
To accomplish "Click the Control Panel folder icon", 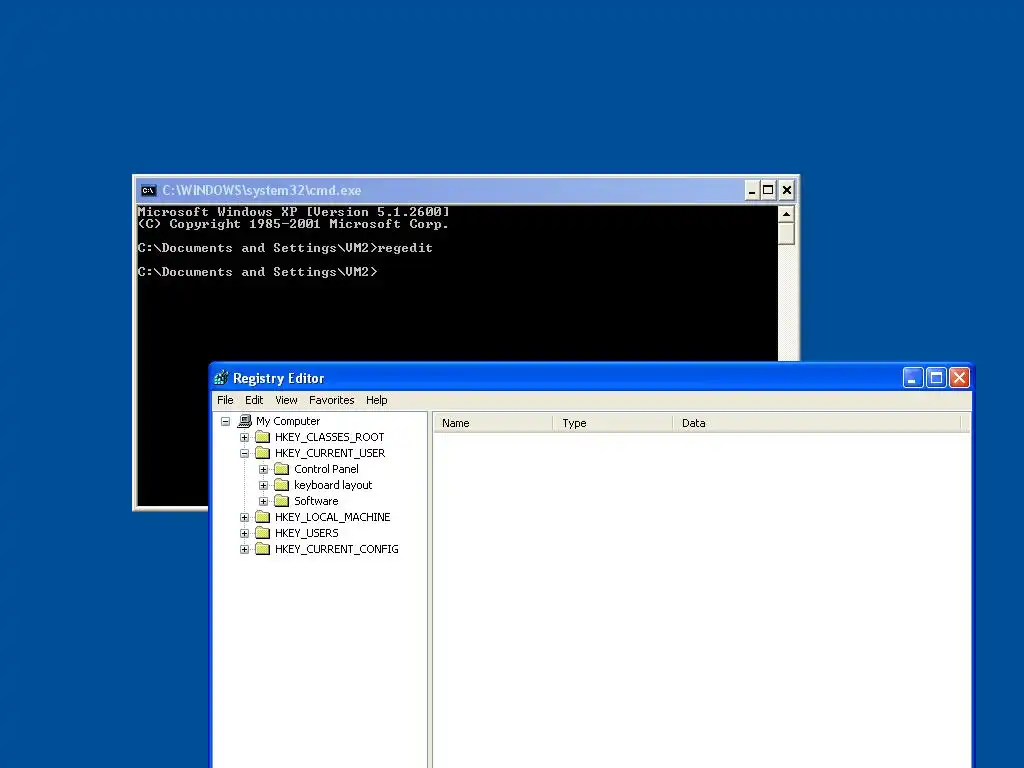I will pos(281,469).
